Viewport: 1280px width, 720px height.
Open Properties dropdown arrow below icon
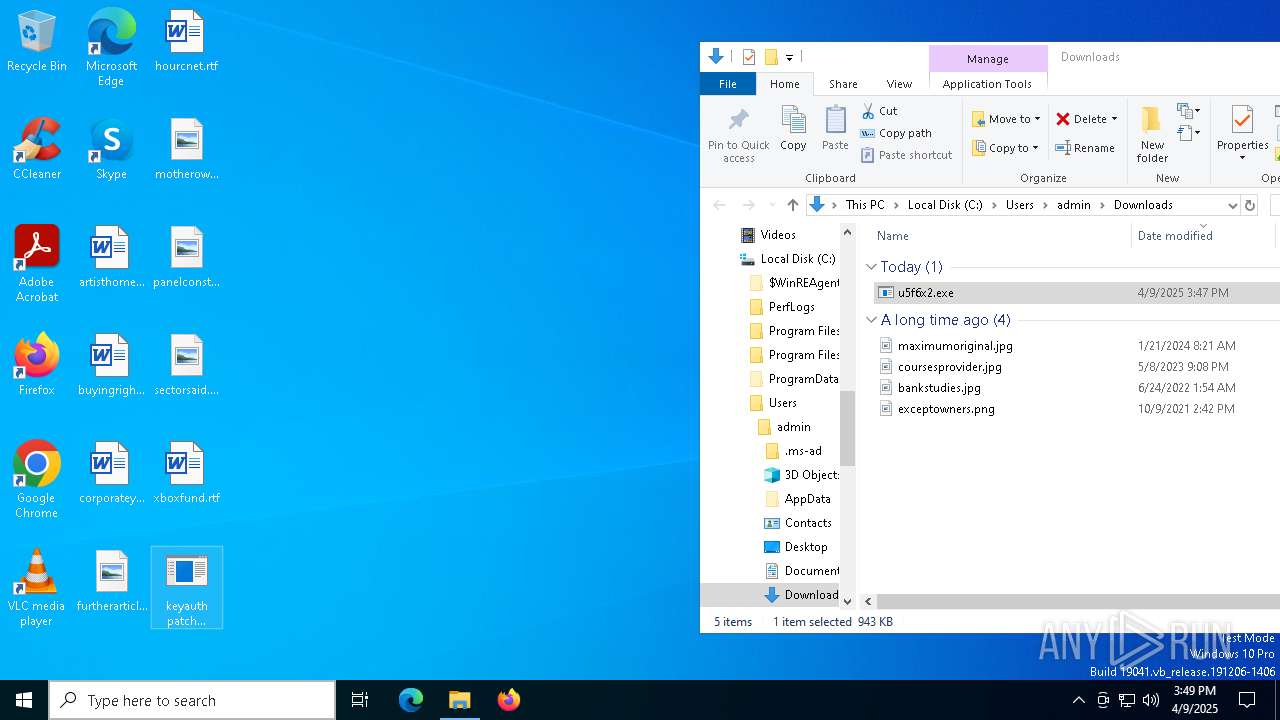pyautogui.click(x=1242, y=158)
